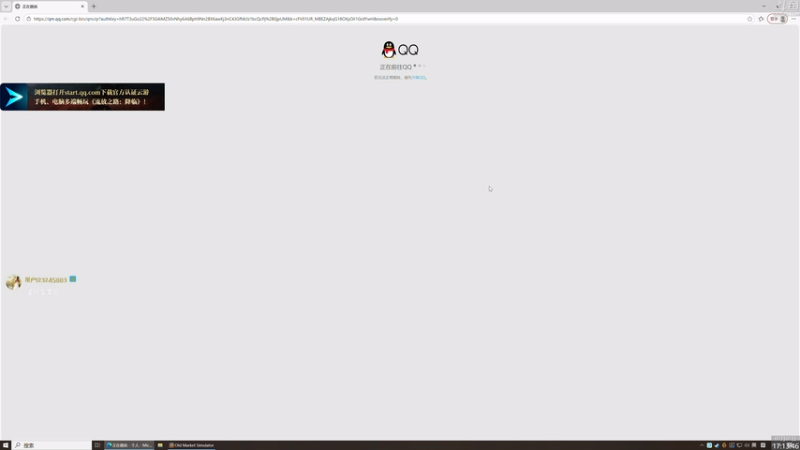The width and height of the screenshot is (800, 450).
Task: Click the taskbar clock
Action: point(785,445)
